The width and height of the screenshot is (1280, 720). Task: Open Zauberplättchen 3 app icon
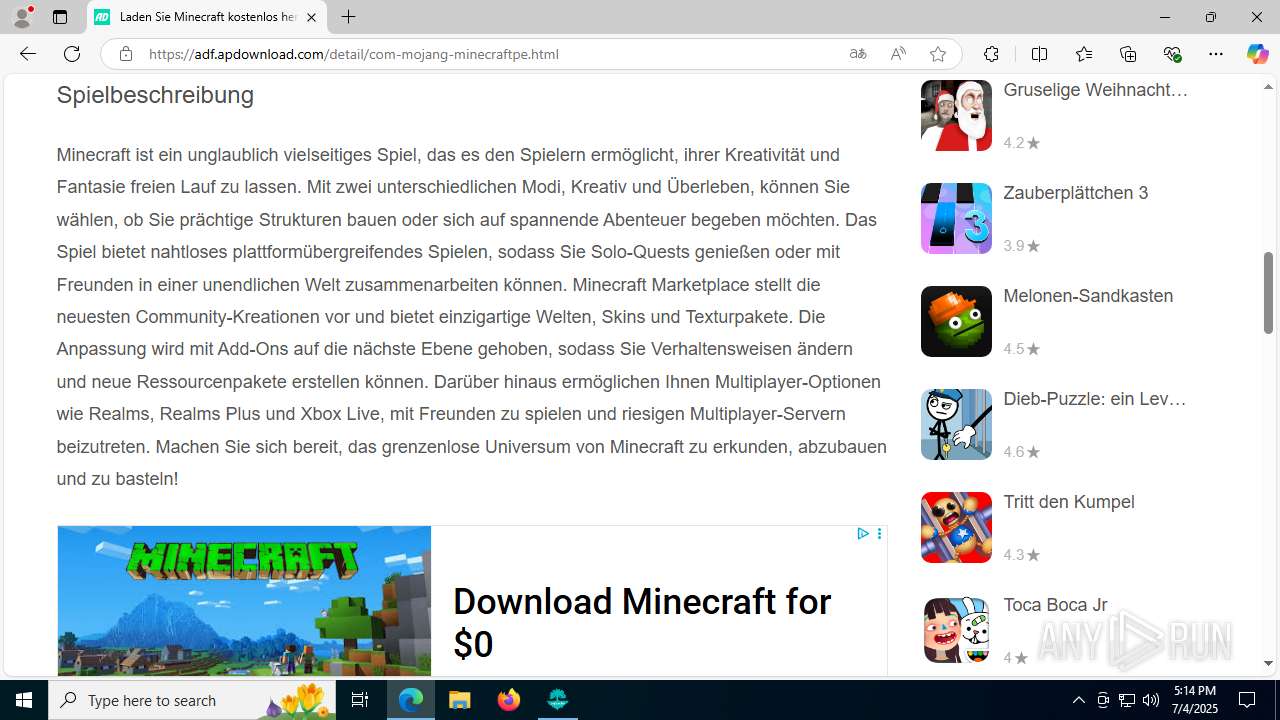[956, 218]
